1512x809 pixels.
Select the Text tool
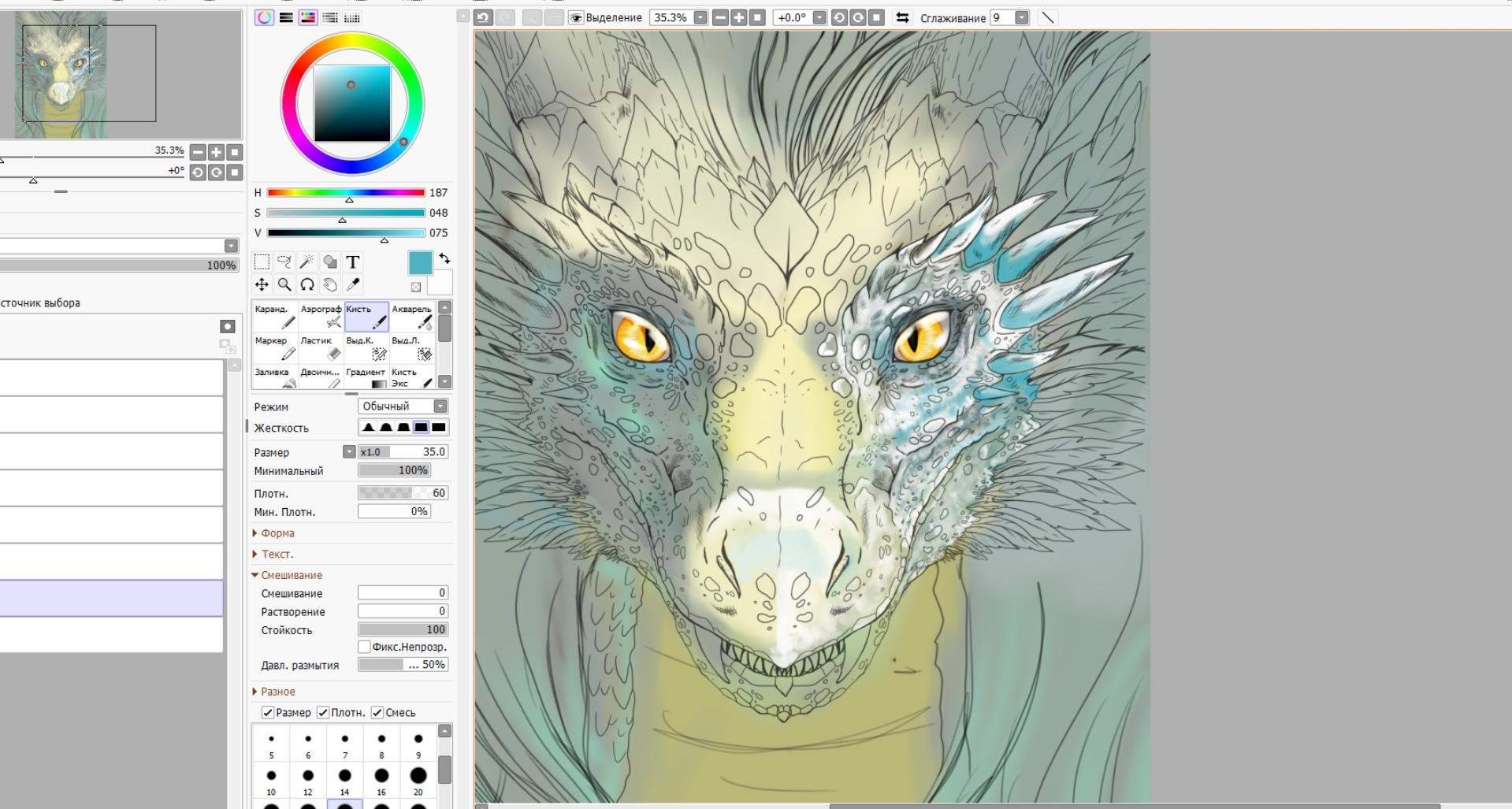coord(353,262)
